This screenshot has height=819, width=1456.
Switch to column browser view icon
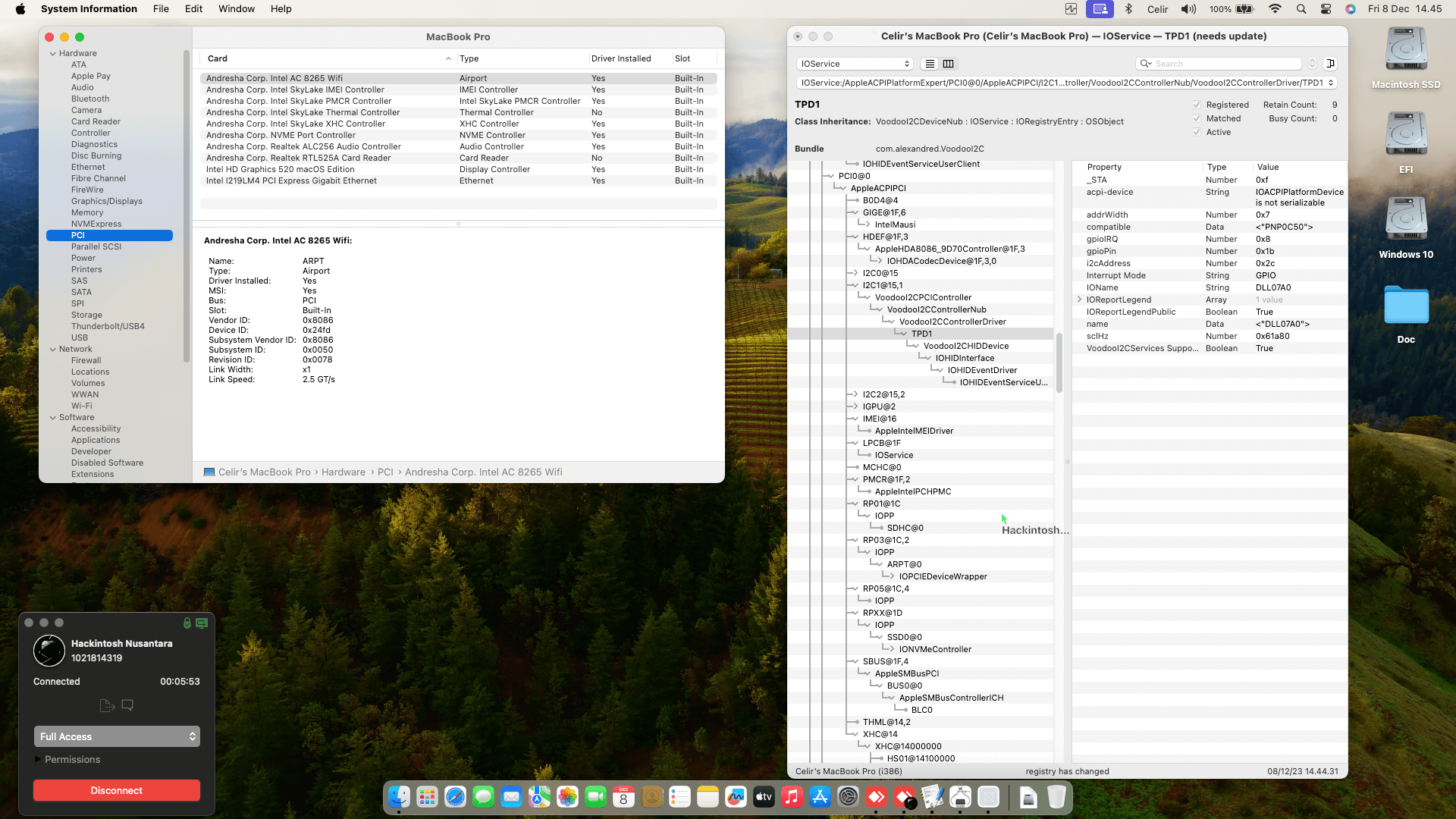(948, 64)
